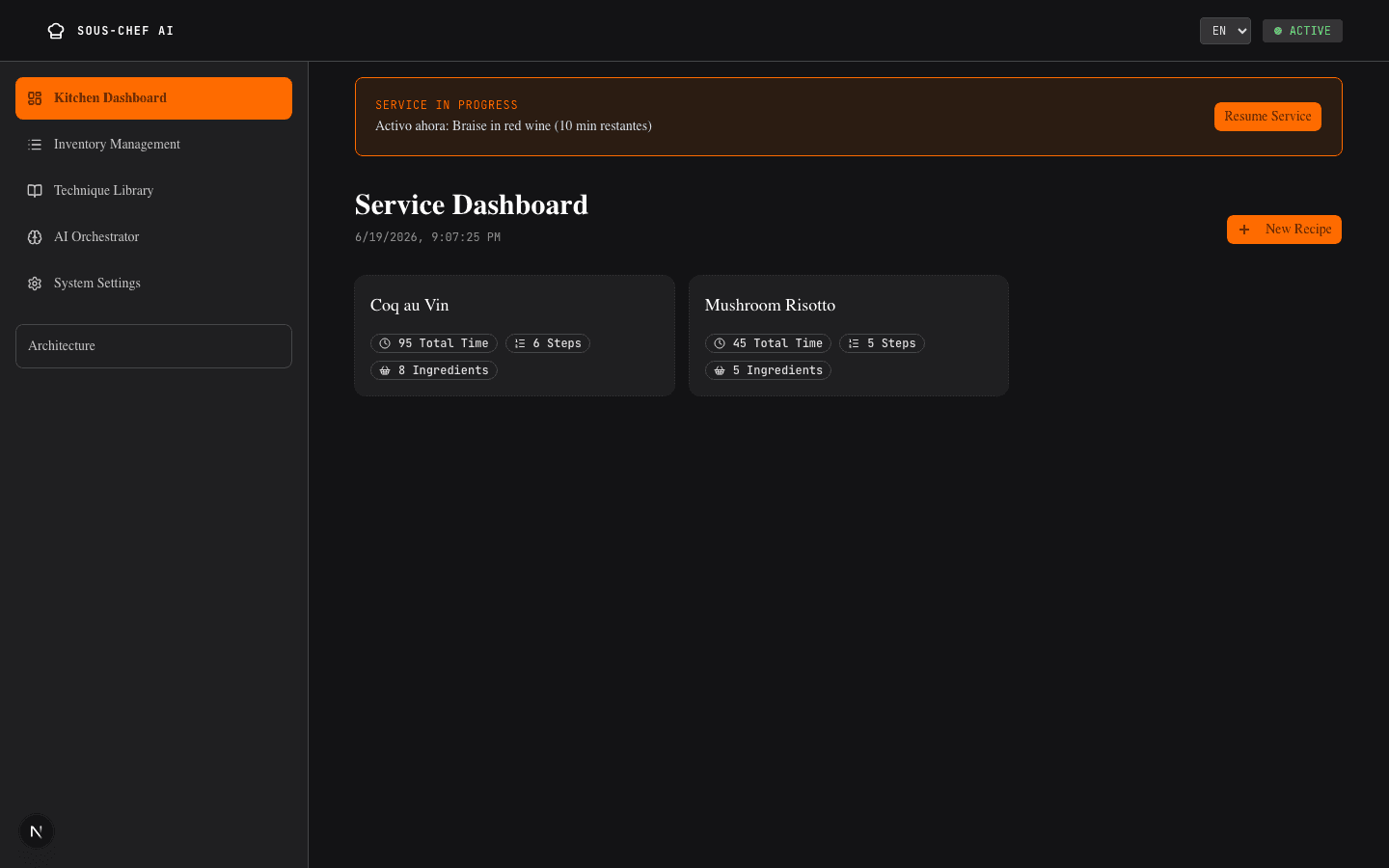Click the ACTIVE status badge
This screenshot has height=868, width=1389.
click(x=1302, y=31)
